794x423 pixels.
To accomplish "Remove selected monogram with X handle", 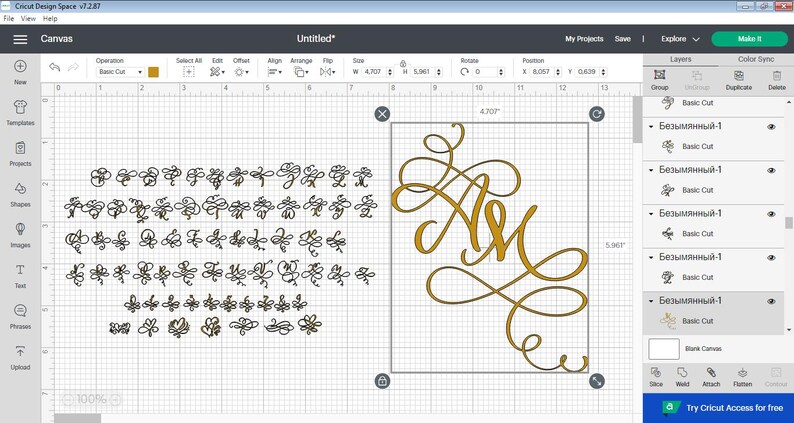I will (x=382, y=114).
